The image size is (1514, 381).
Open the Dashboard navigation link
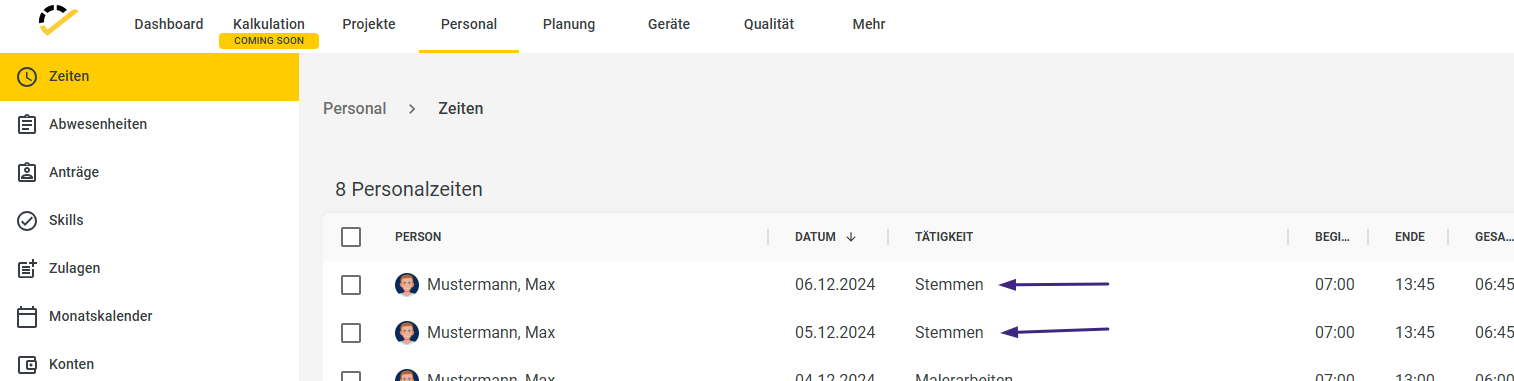coord(169,24)
